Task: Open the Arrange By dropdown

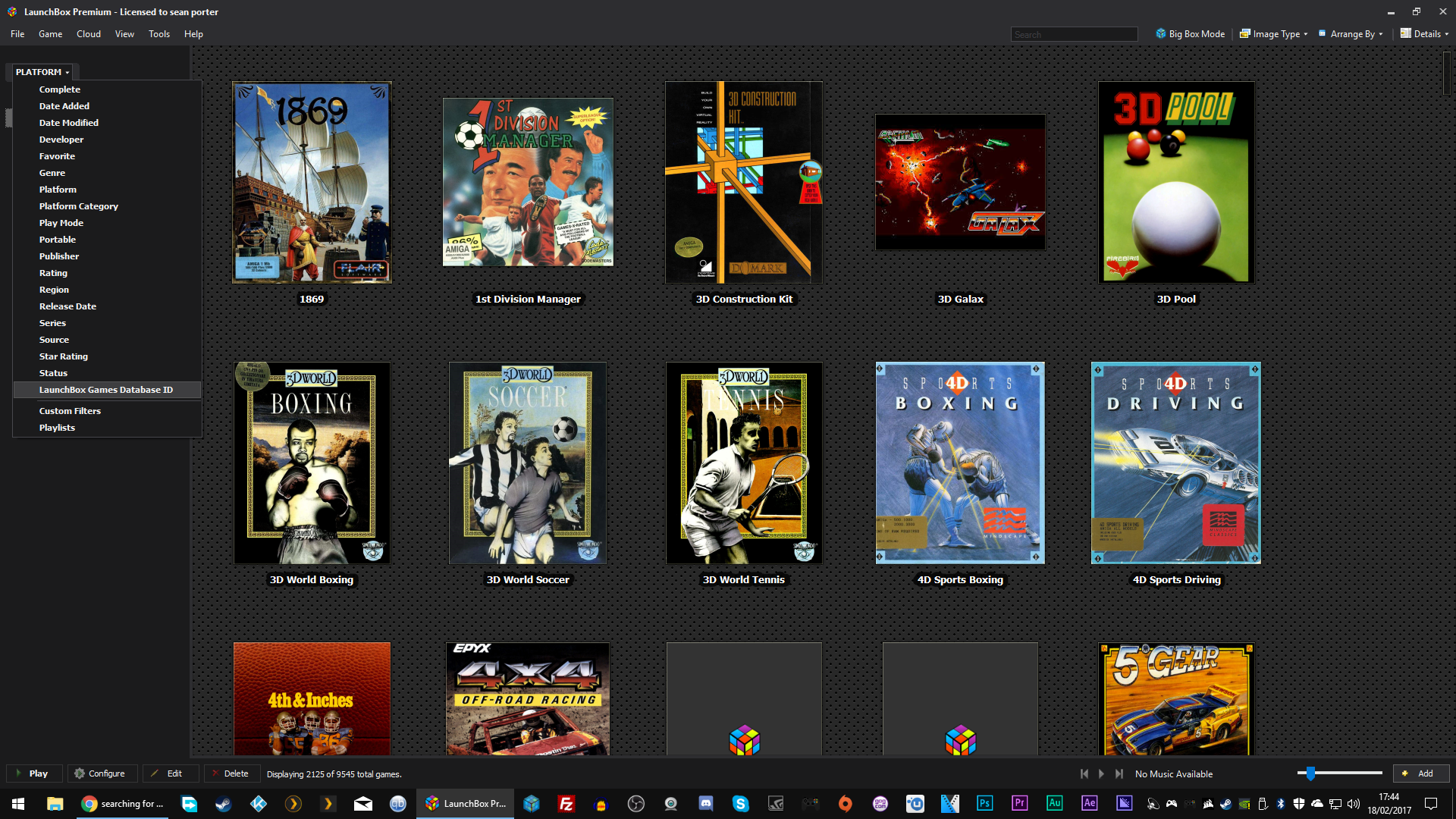Action: tap(1351, 33)
